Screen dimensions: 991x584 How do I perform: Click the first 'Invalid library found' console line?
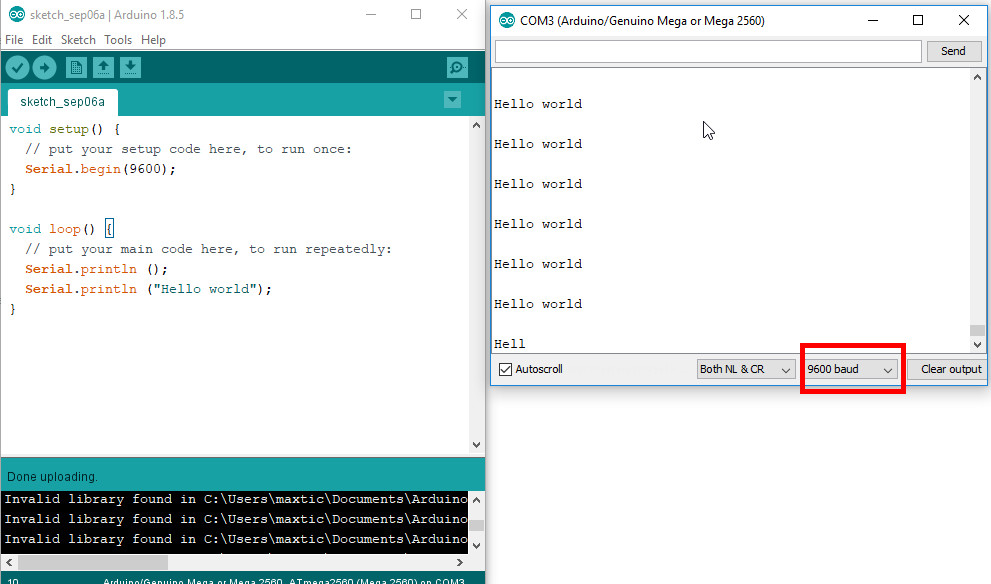pyautogui.click(x=236, y=499)
